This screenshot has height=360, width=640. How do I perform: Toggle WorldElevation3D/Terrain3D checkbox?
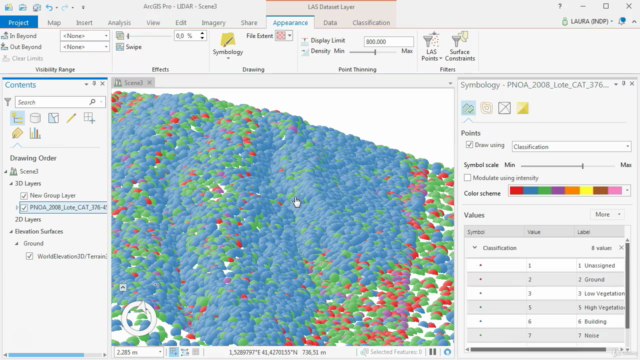coord(29,256)
